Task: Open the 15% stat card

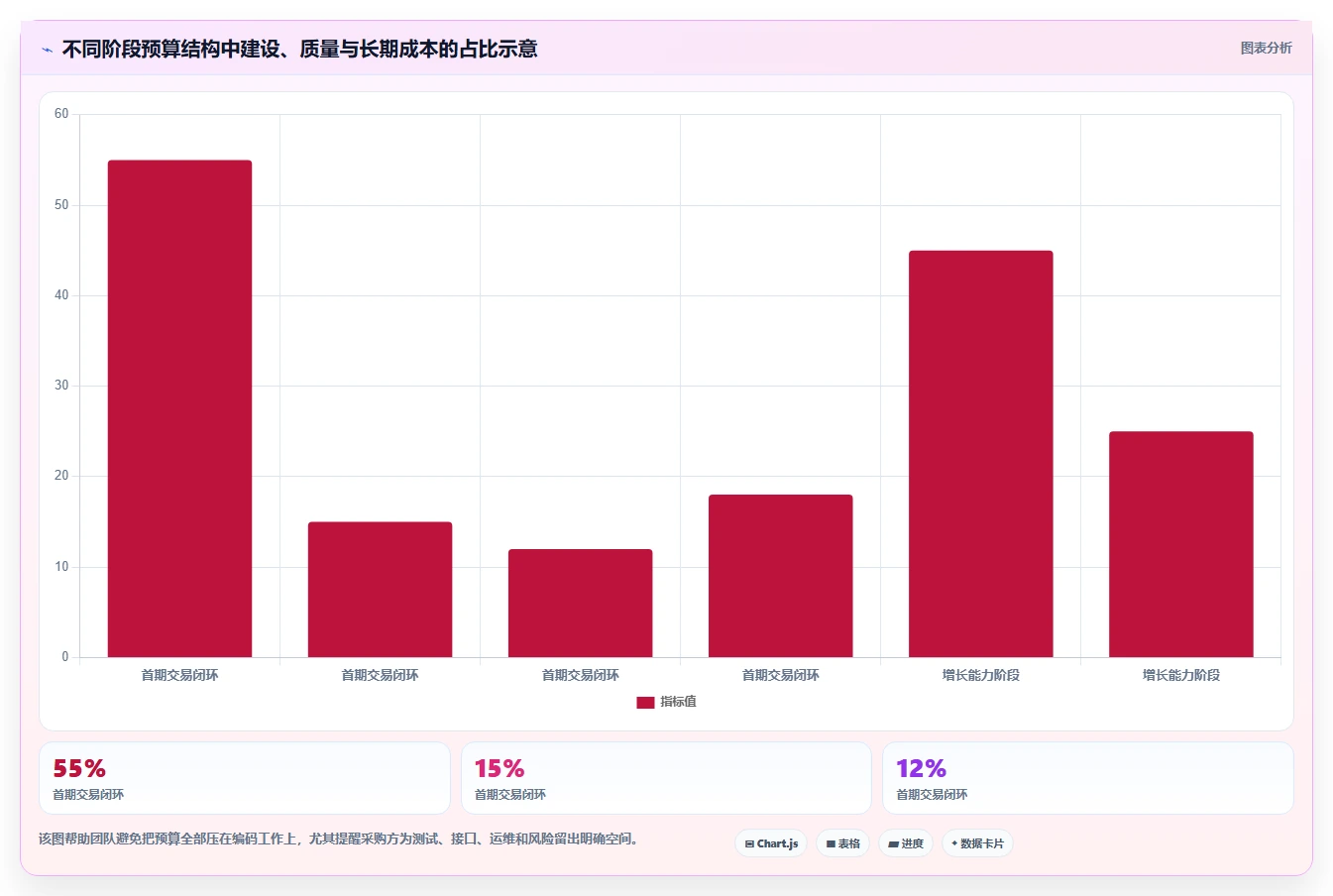Action: [666, 778]
